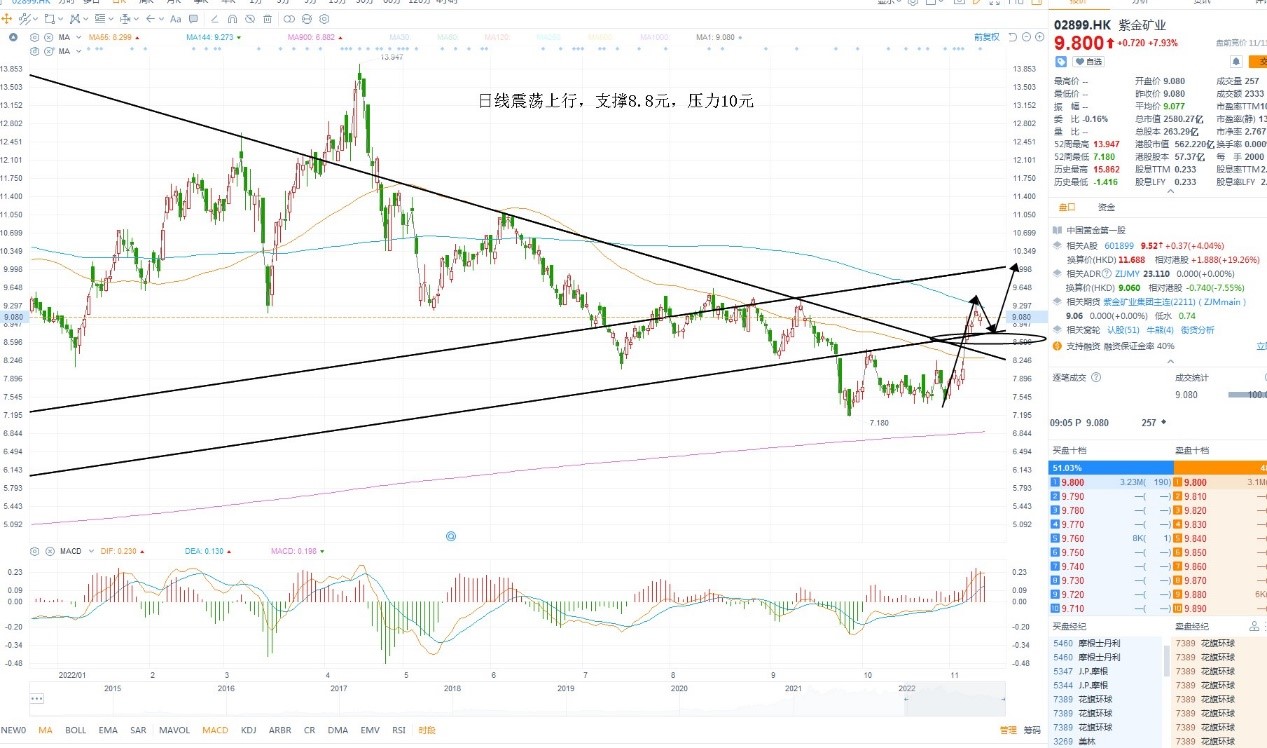The height and width of the screenshot is (748, 1267).
Task: Remove the first MA indicator
Action: 48,37
